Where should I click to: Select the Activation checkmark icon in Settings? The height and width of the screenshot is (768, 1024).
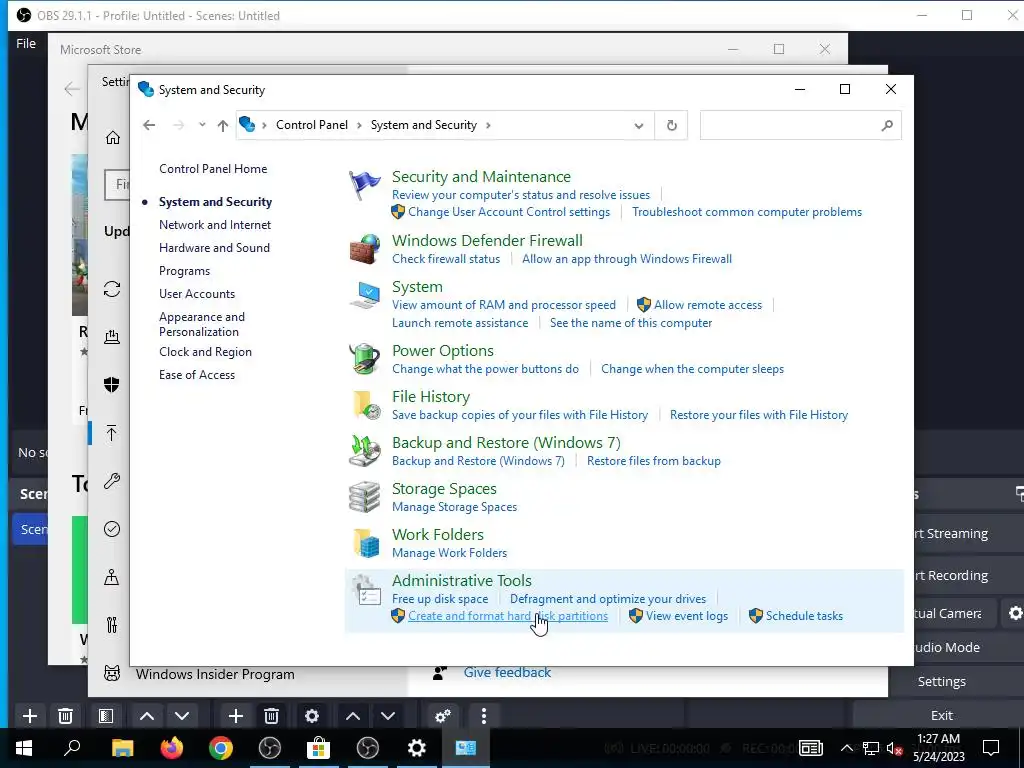pyautogui.click(x=112, y=529)
